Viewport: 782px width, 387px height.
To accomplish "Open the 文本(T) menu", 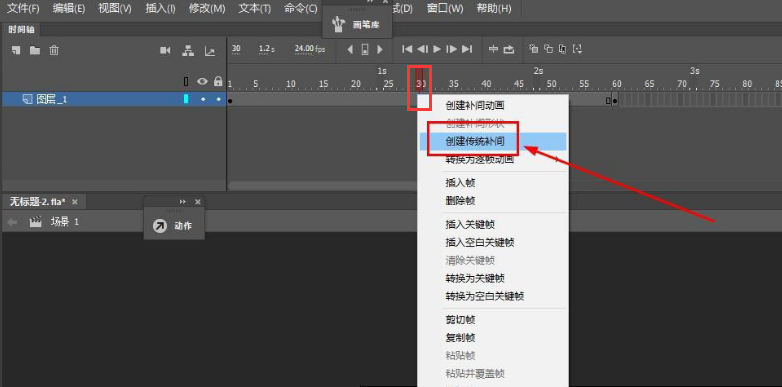I will 255,8.
